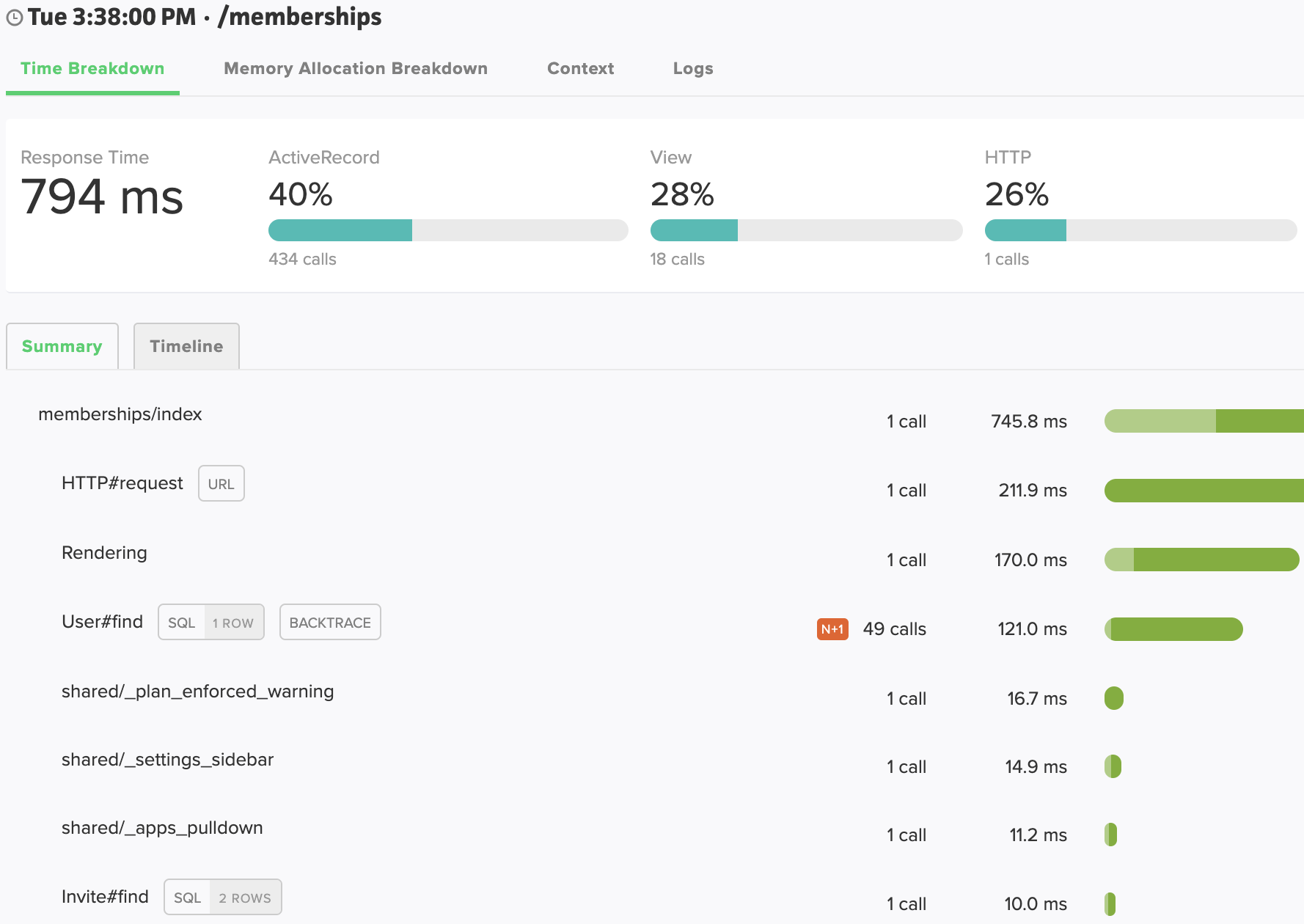
Task: Open the Logs tab
Action: click(692, 68)
